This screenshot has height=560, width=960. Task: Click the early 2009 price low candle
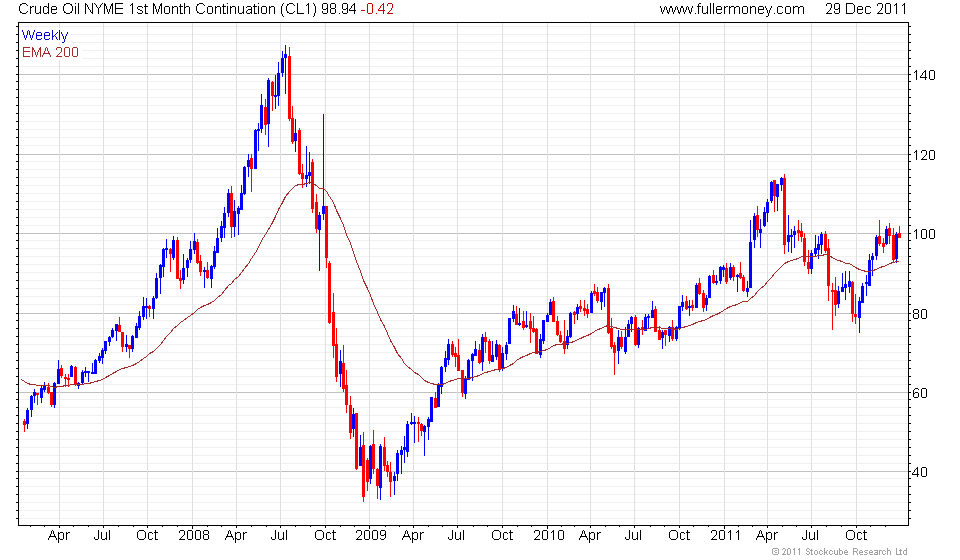coord(363,468)
